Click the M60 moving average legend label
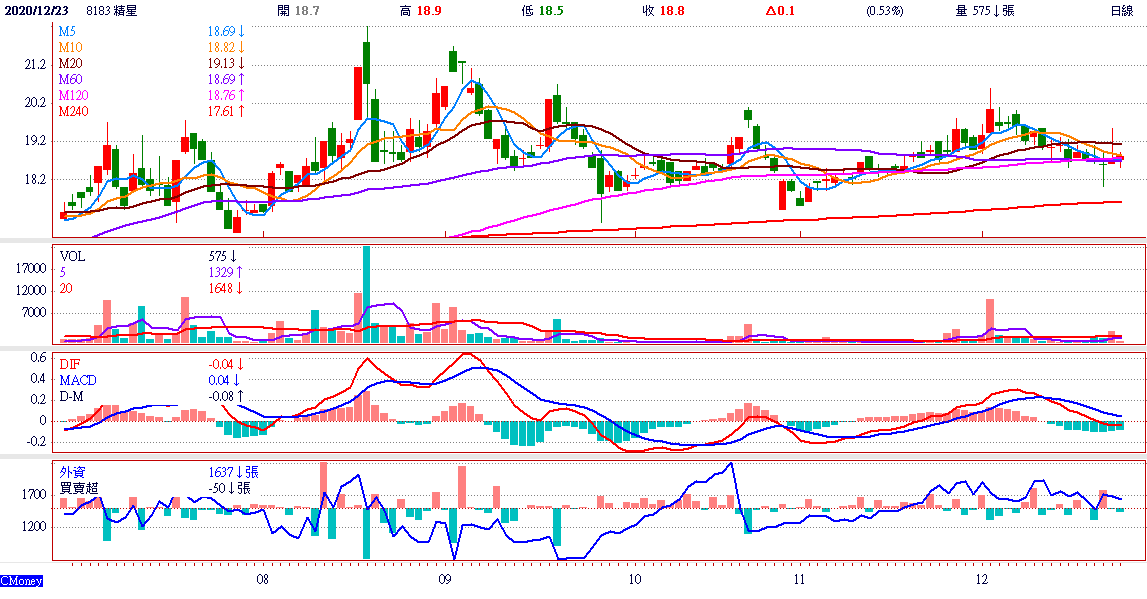The height and width of the screenshot is (599, 1147). (70, 79)
